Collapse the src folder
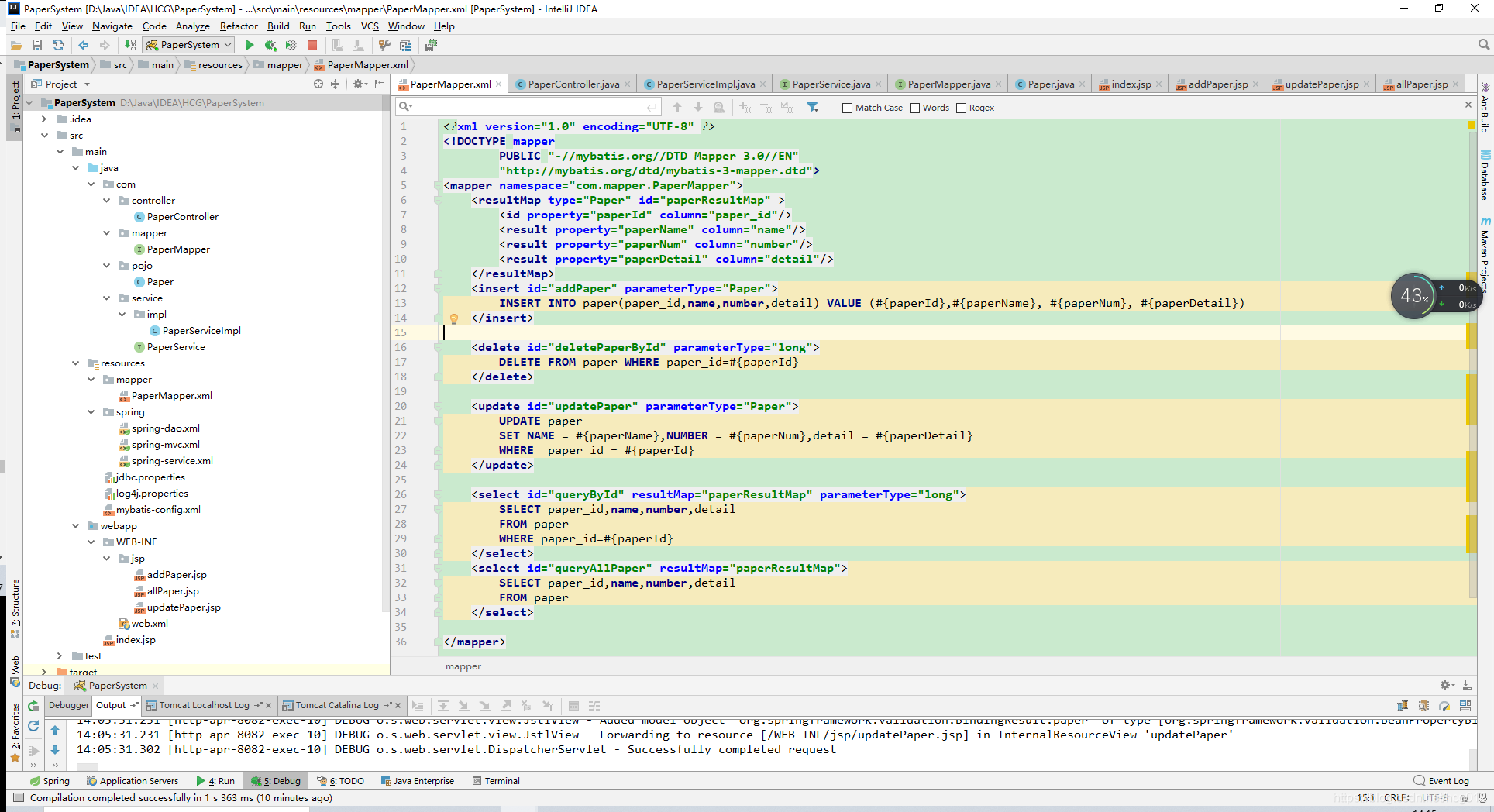 [x=44, y=136]
